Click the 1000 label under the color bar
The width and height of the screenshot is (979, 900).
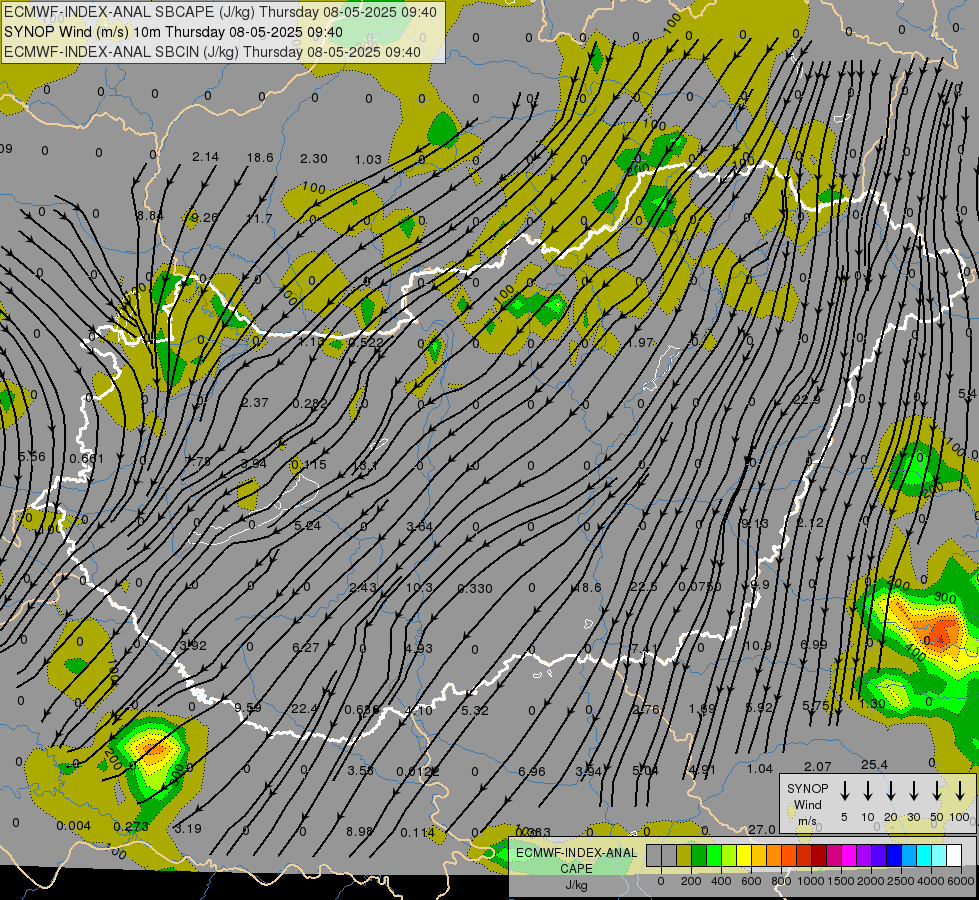(x=811, y=881)
